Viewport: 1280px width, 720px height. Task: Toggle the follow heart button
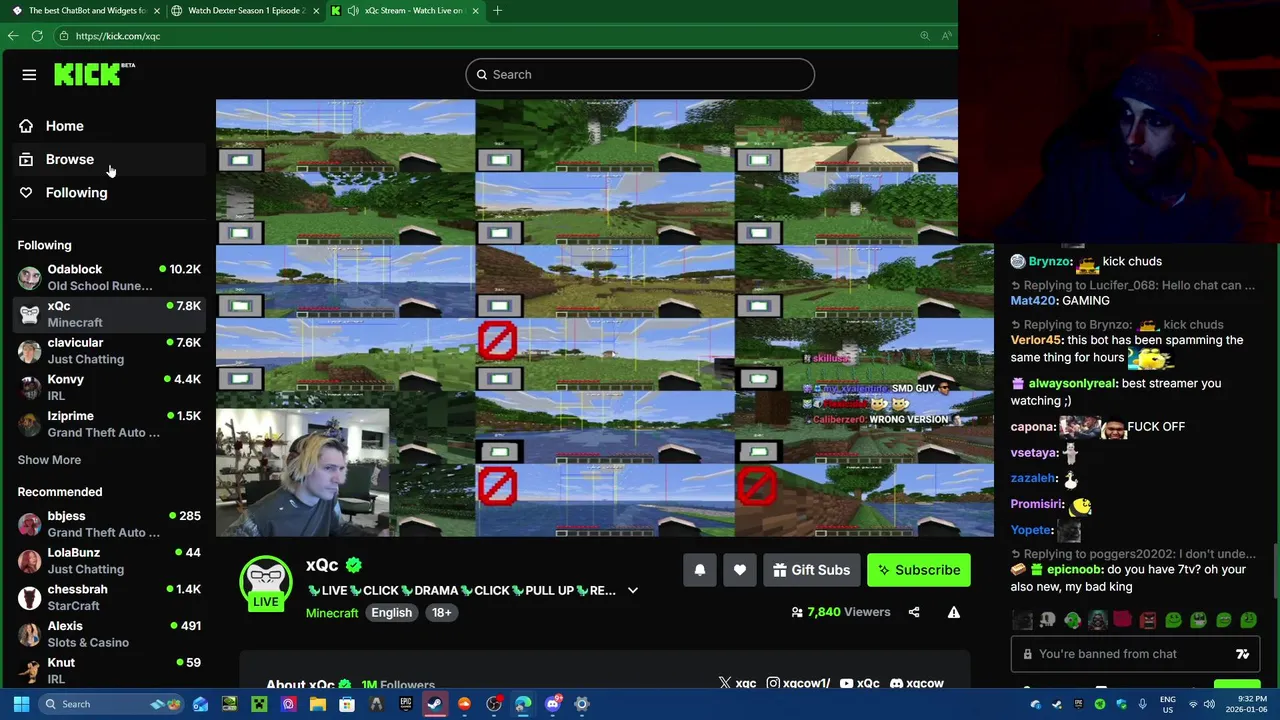pos(740,570)
